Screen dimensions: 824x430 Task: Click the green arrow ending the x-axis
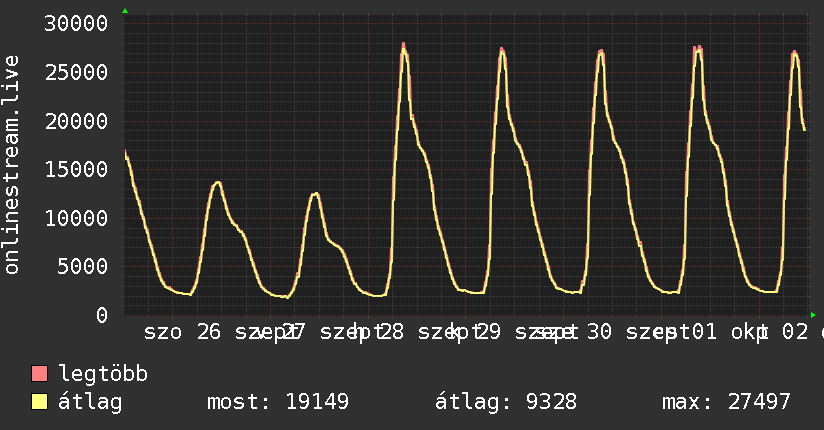[x=813, y=315]
